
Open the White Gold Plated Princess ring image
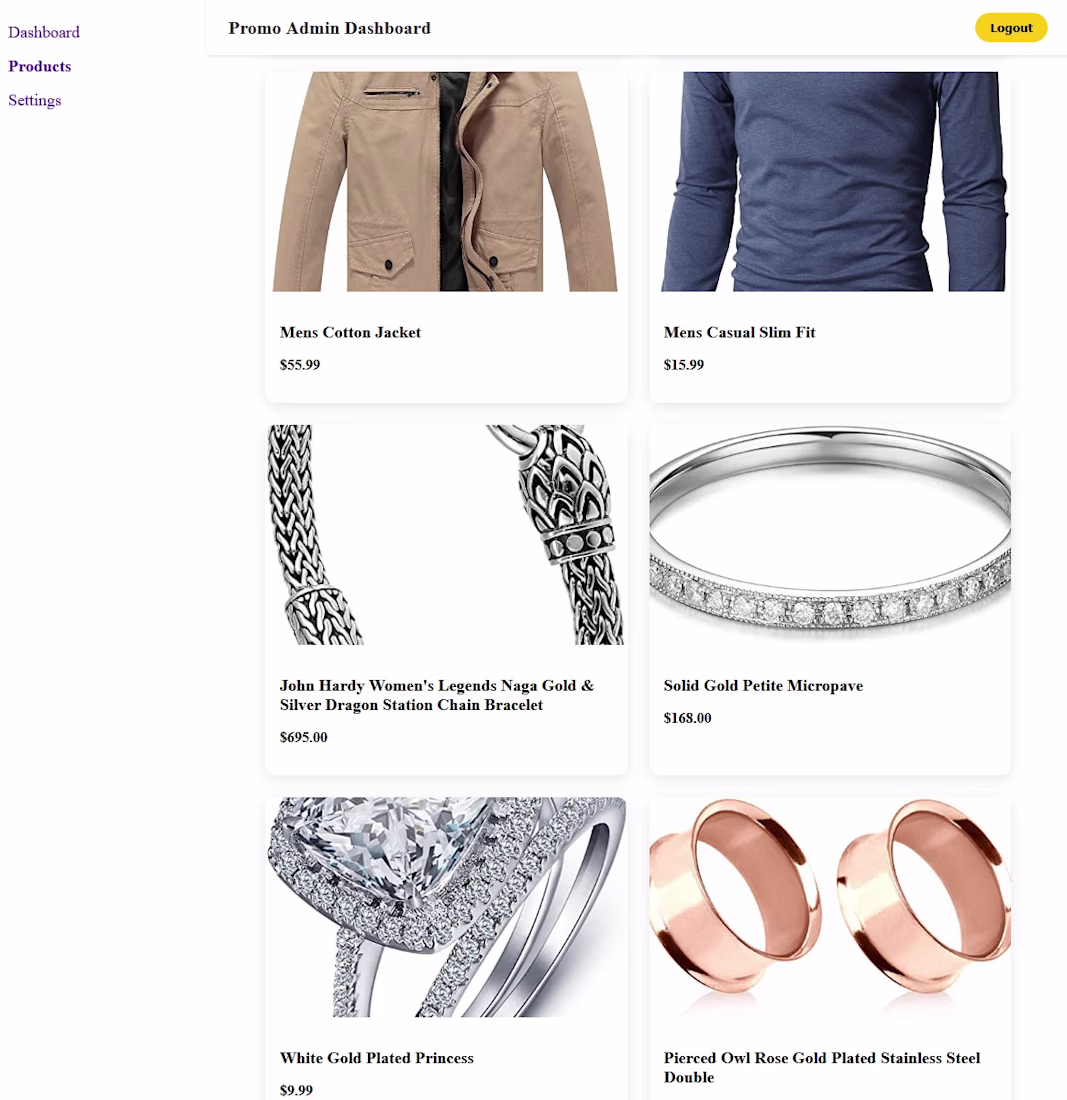pyautogui.click(x=446, y=907)
